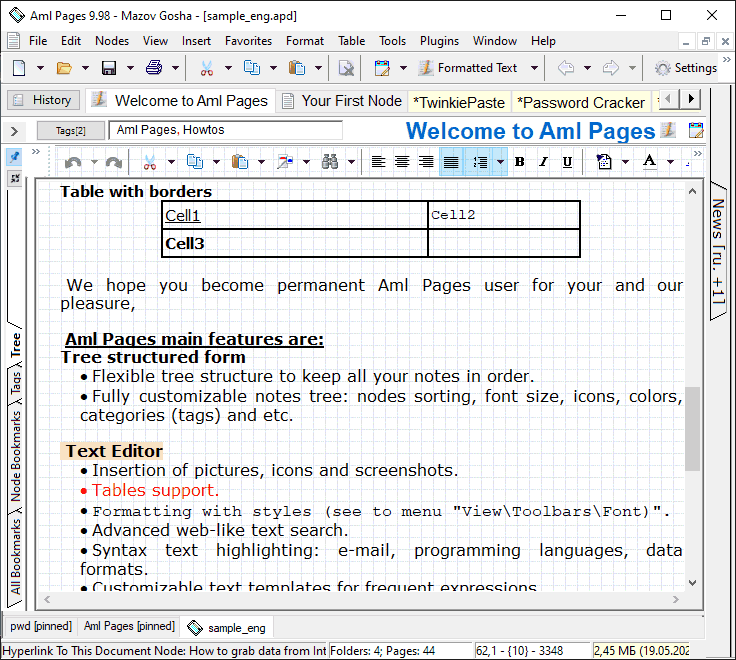Print using the printer icon
Screen dimensions: 736x660
[154, 68]
